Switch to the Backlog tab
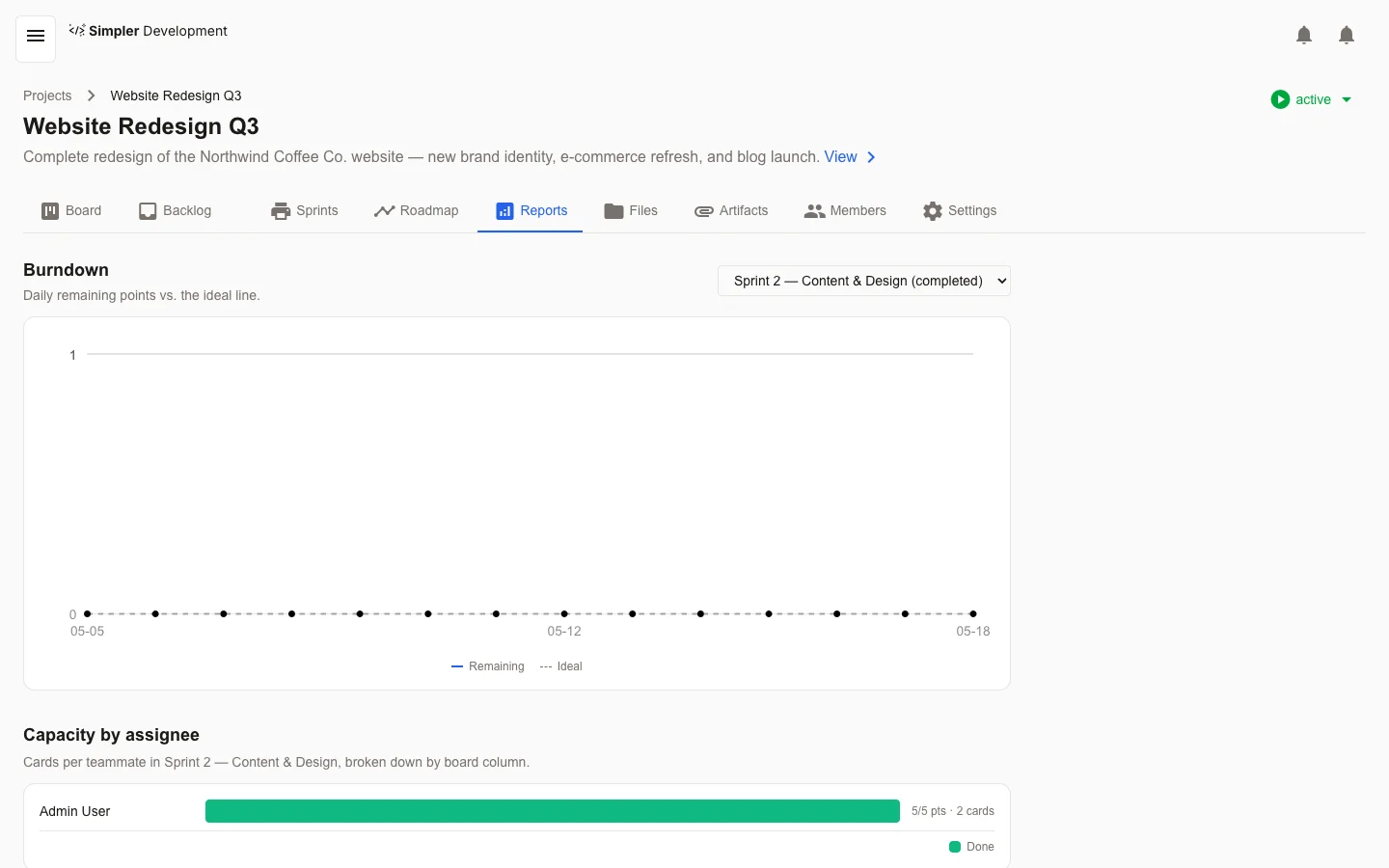Image resolution: width=1389 pixels, height=868 pixels. pos(175,211)
